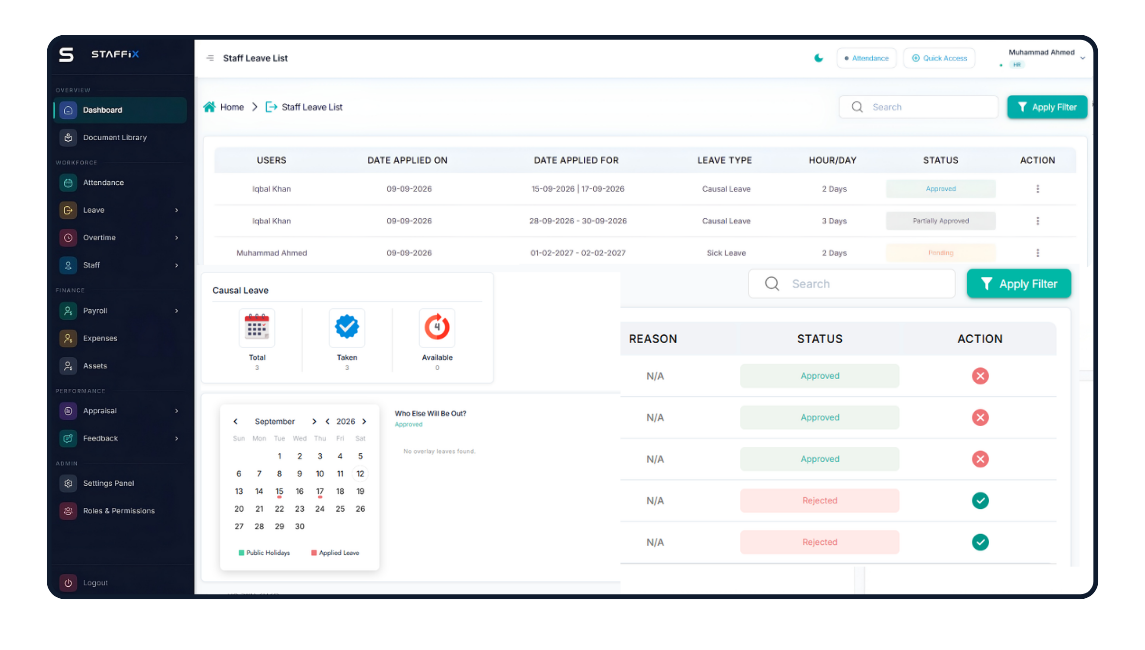Open action menu for the Partially Approved row
The height and width of the screenshot is (650, 1145).
[x=1038, y=221]
